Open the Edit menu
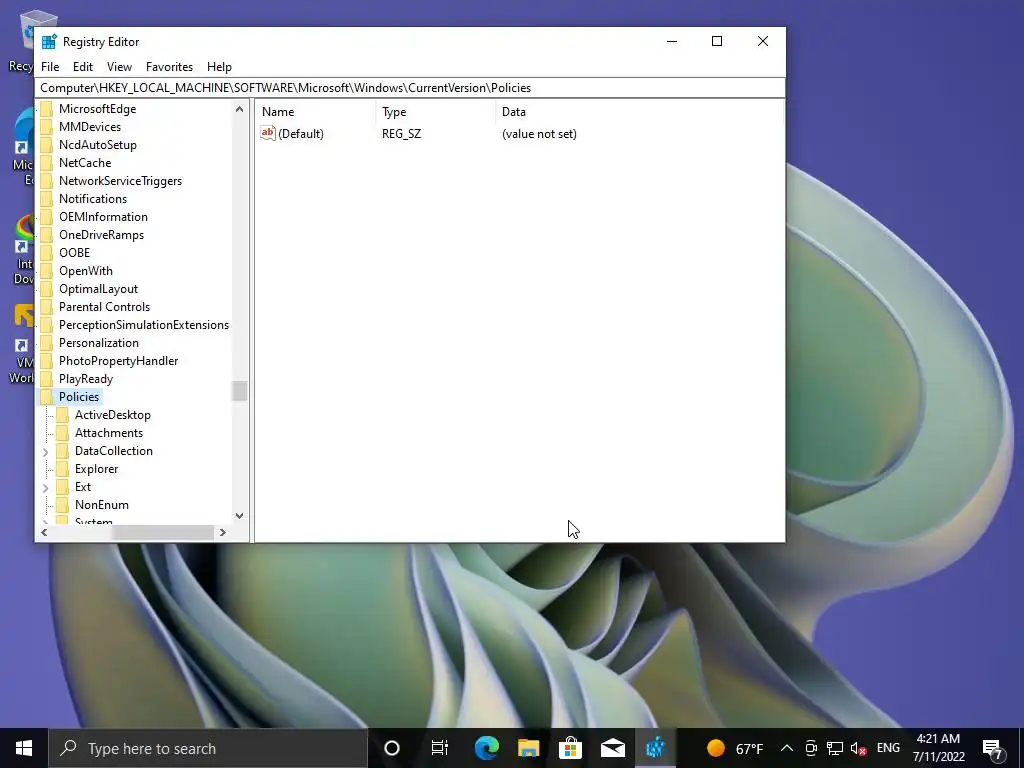Viewport: 1024px width, 768px height. (x=83, y=67)
